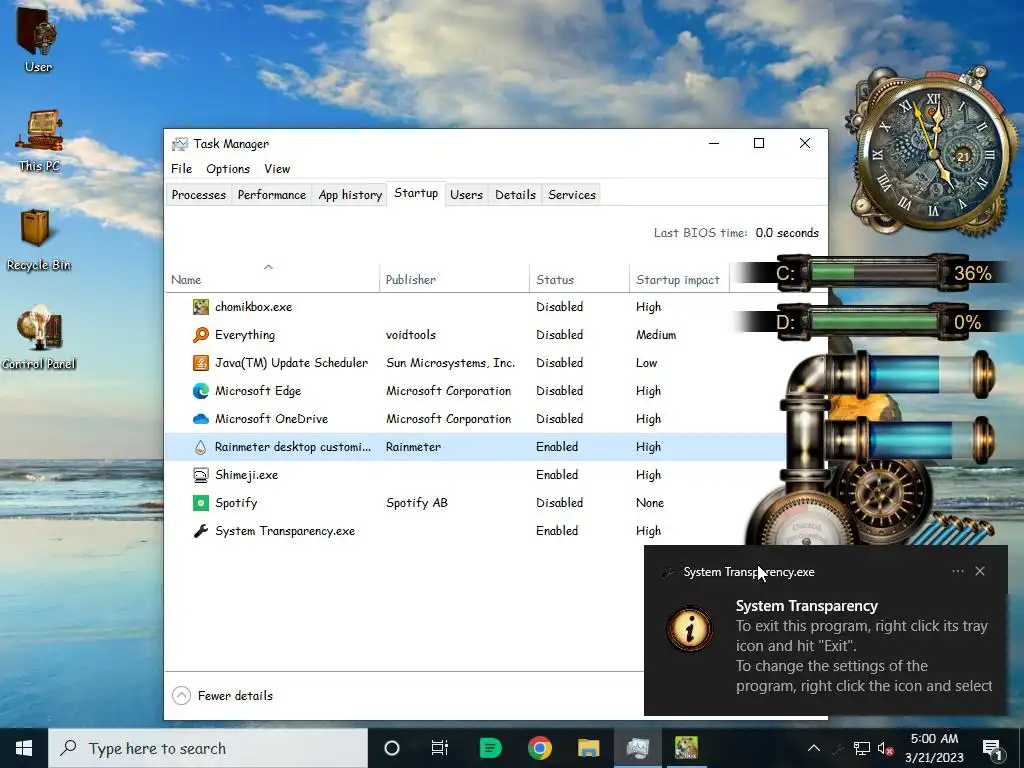This screenshot has width=1024, height=768.
Task: Click the steampunk clock widget
Action: point(933,152)
